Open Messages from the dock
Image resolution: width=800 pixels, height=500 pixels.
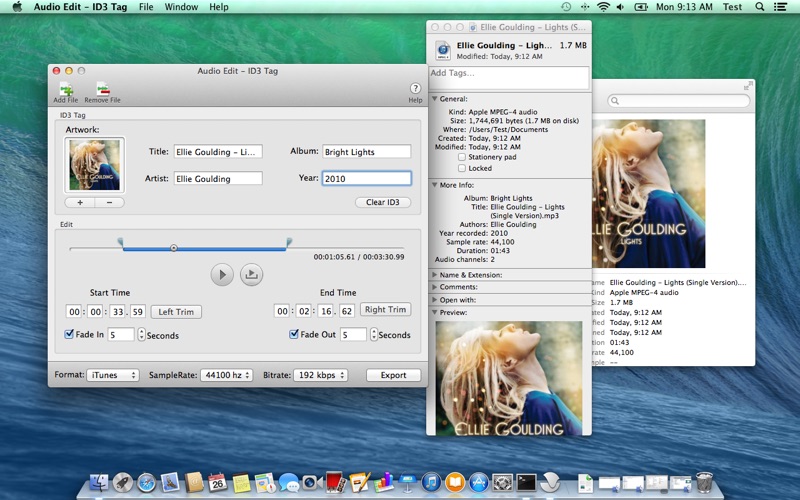tap(289, 482)
